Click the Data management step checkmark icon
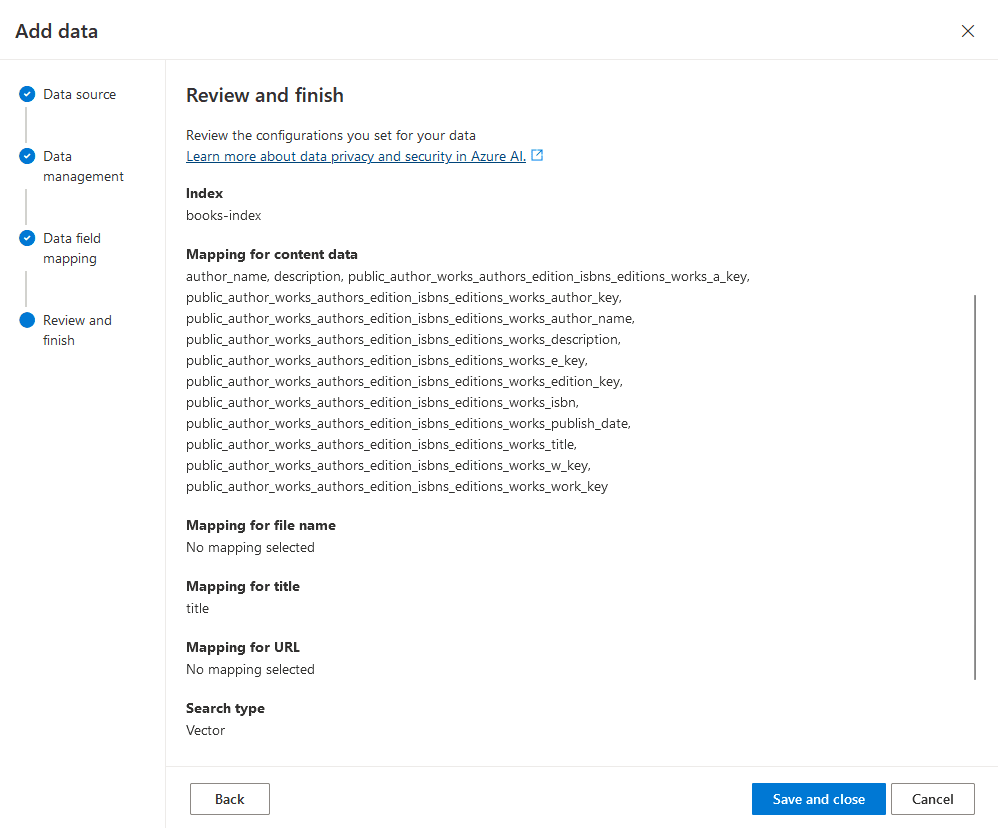 tap(26, 156)
